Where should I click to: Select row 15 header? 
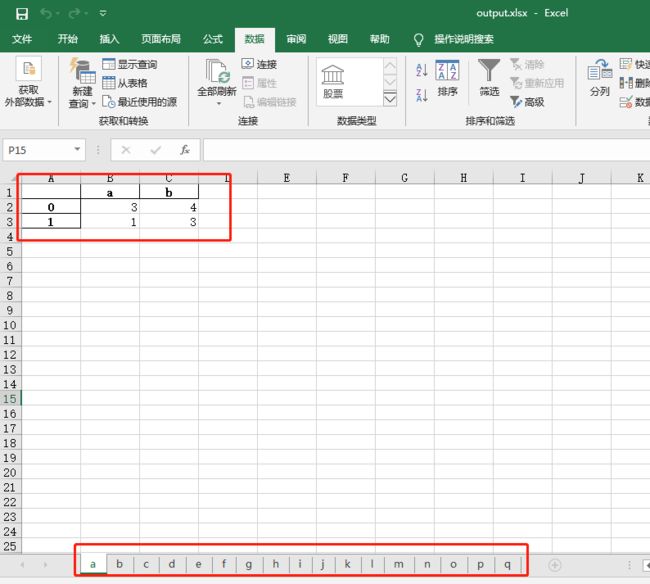[x=10, y=399]
